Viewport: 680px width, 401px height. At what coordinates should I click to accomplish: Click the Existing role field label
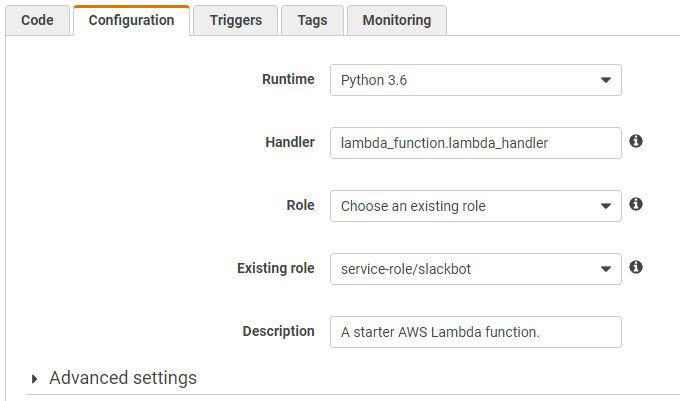(x=275, y=268)
